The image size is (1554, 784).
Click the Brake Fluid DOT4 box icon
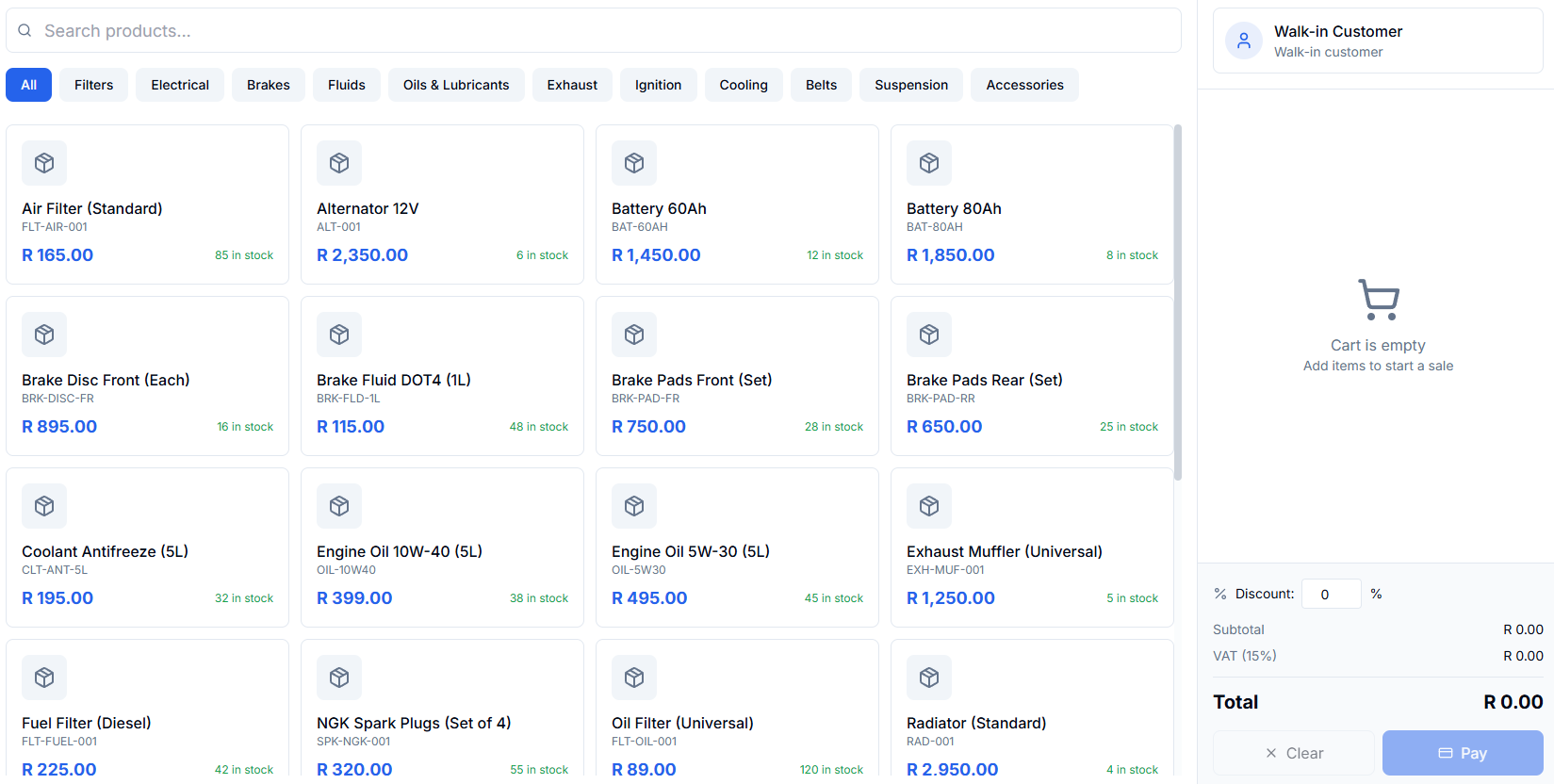(339, 335)
